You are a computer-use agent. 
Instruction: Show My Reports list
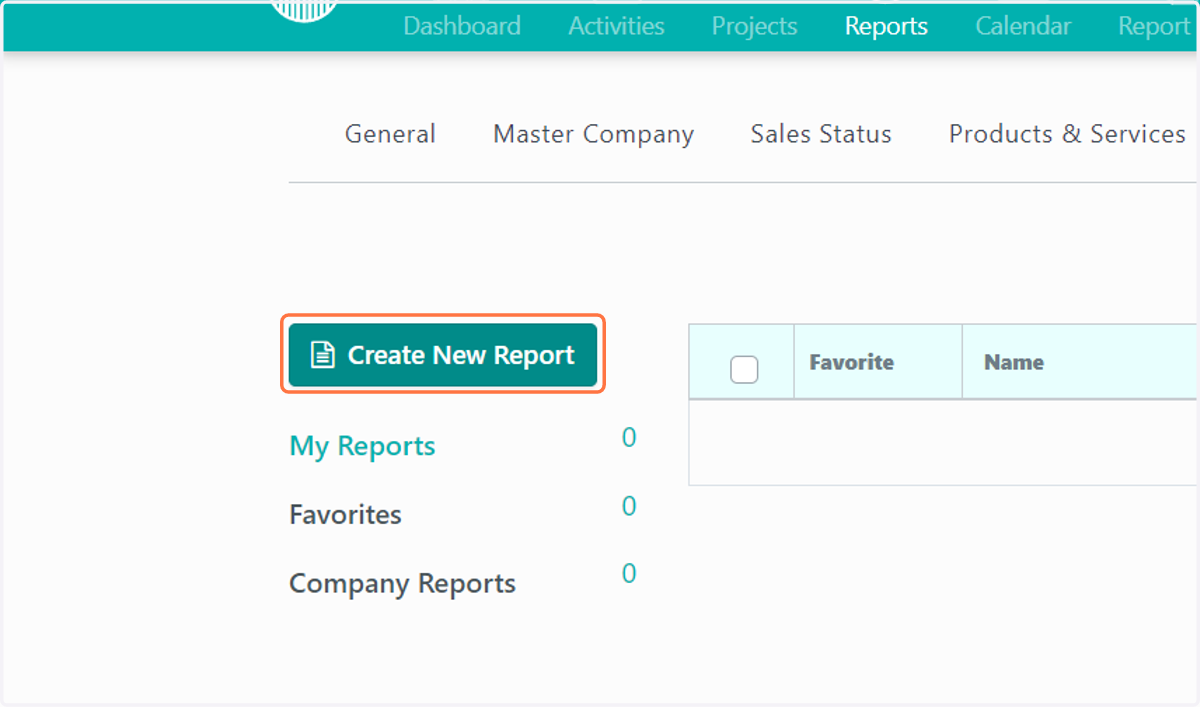pos(362,446)
